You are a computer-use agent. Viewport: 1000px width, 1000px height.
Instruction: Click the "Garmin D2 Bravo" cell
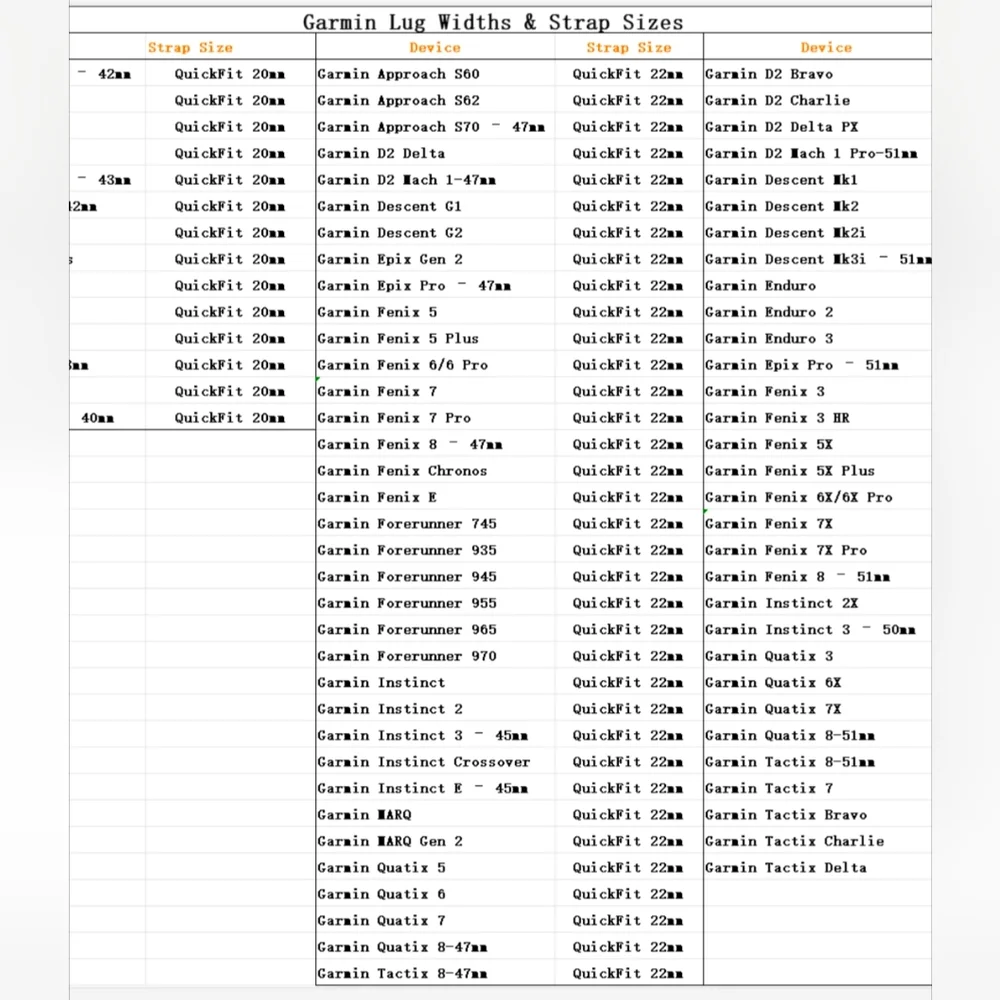pos(818,74)
